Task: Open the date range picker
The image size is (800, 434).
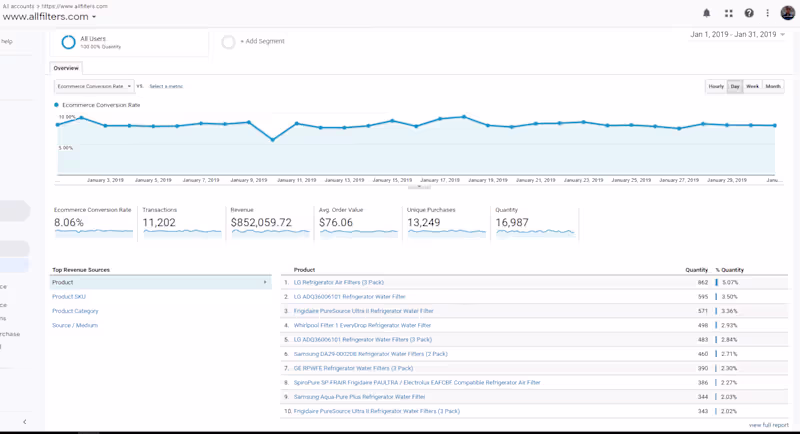Action: pos(738,35)
